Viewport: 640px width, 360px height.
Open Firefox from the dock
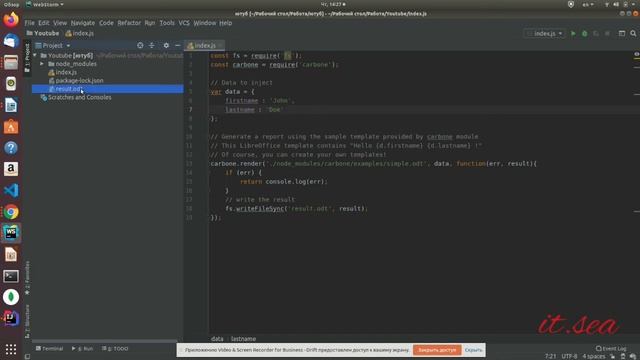(11, 19)
